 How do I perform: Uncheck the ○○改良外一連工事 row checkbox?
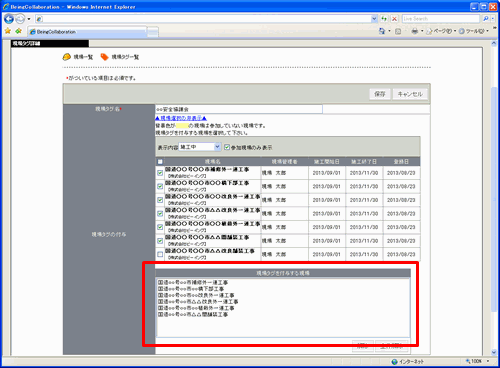coord(160,200)
